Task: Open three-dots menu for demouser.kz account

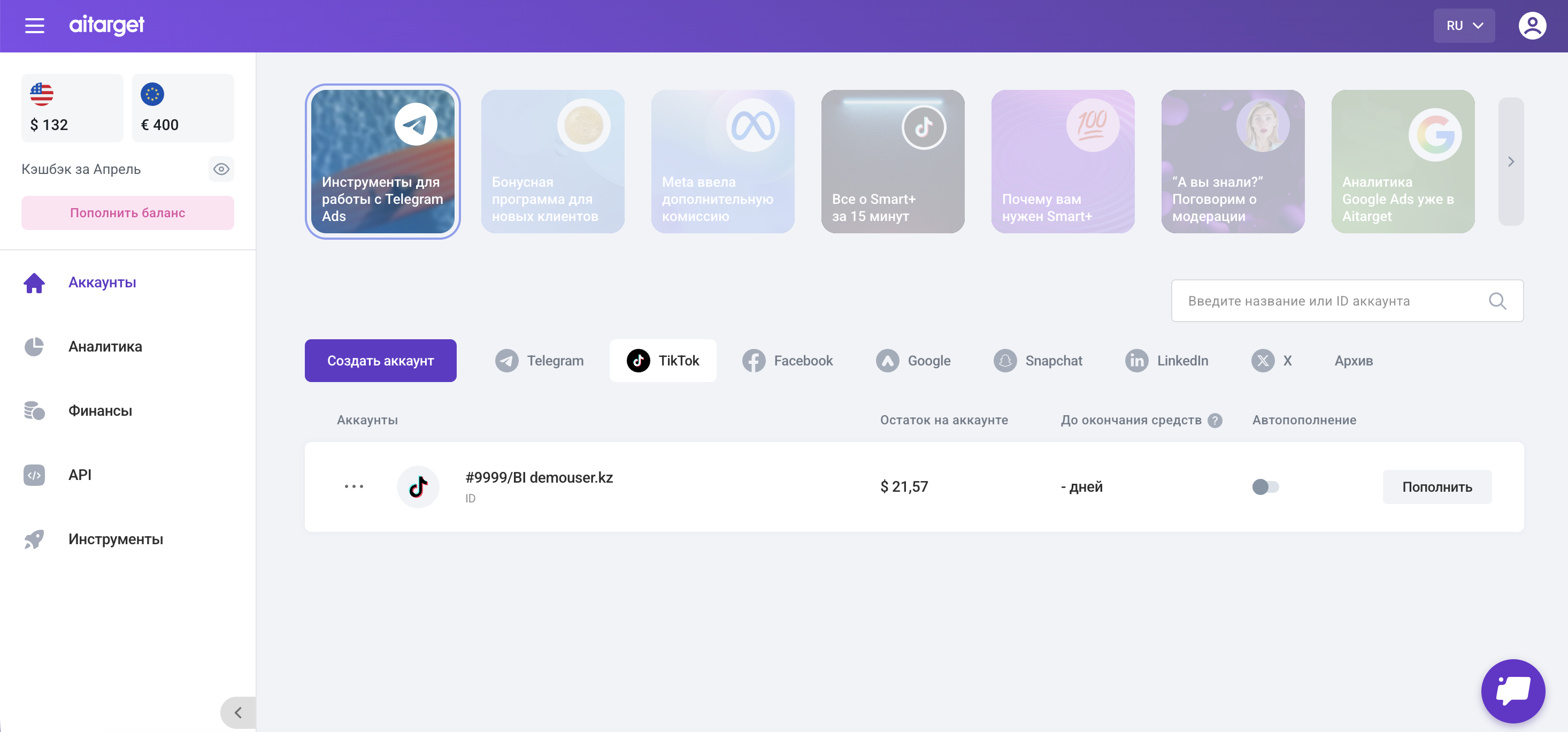Action: [x=353, y=486]
